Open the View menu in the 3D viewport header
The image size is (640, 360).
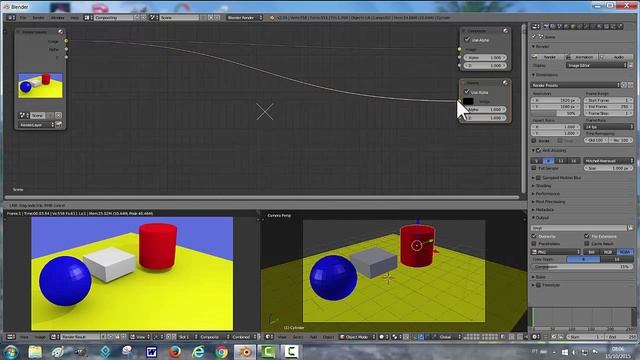point(282,337)
